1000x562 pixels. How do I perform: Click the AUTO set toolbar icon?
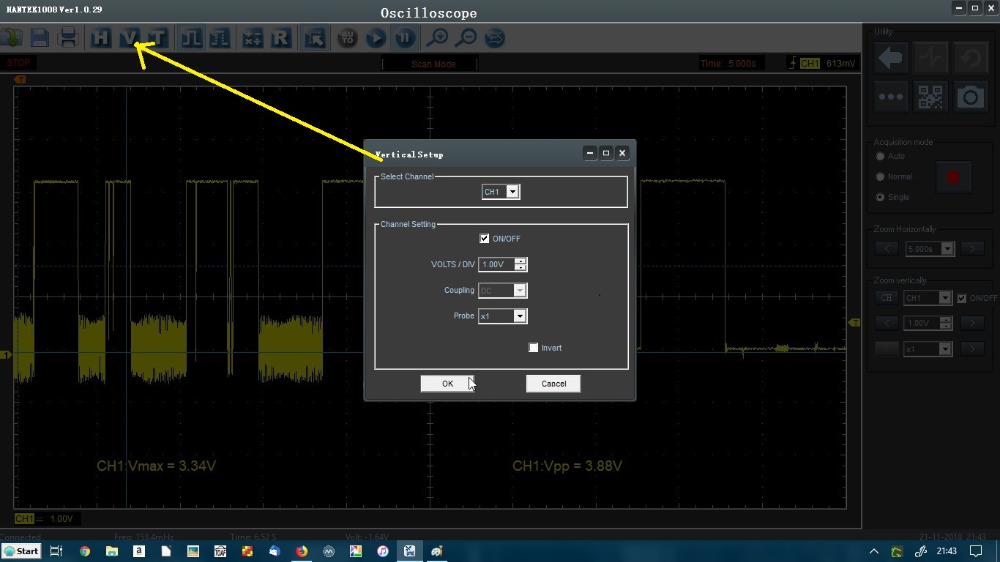(347, 39)
